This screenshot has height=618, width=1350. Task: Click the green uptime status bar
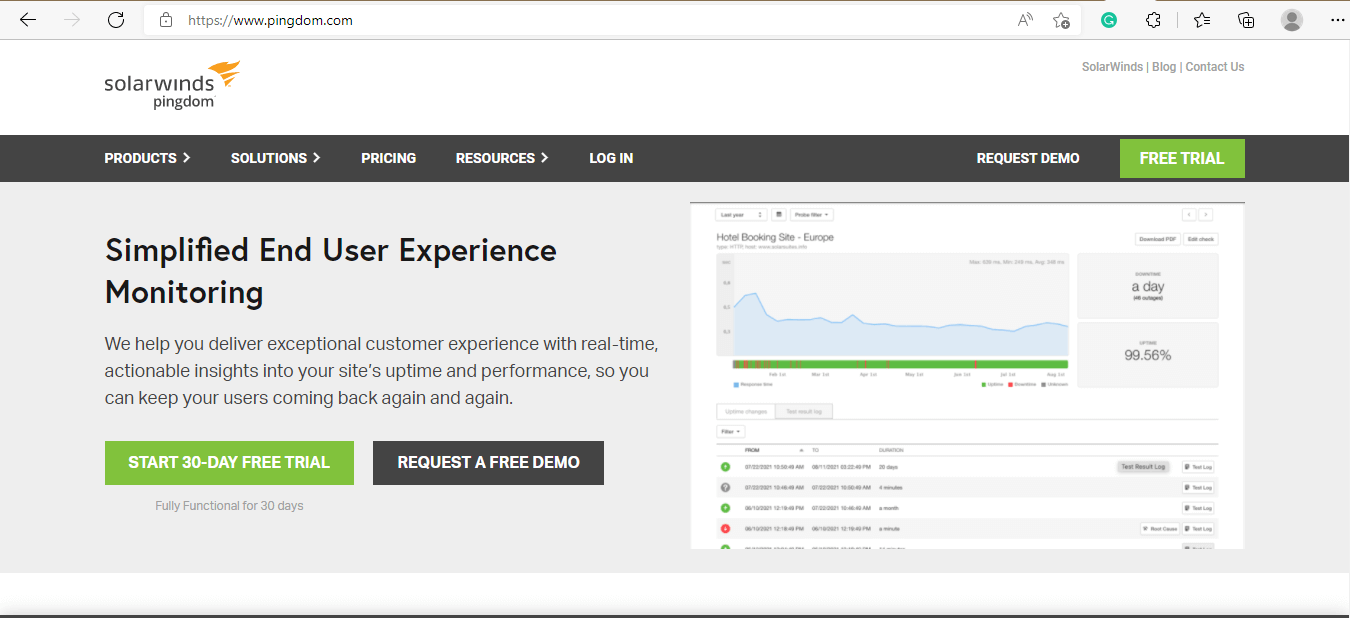[900, 364]
